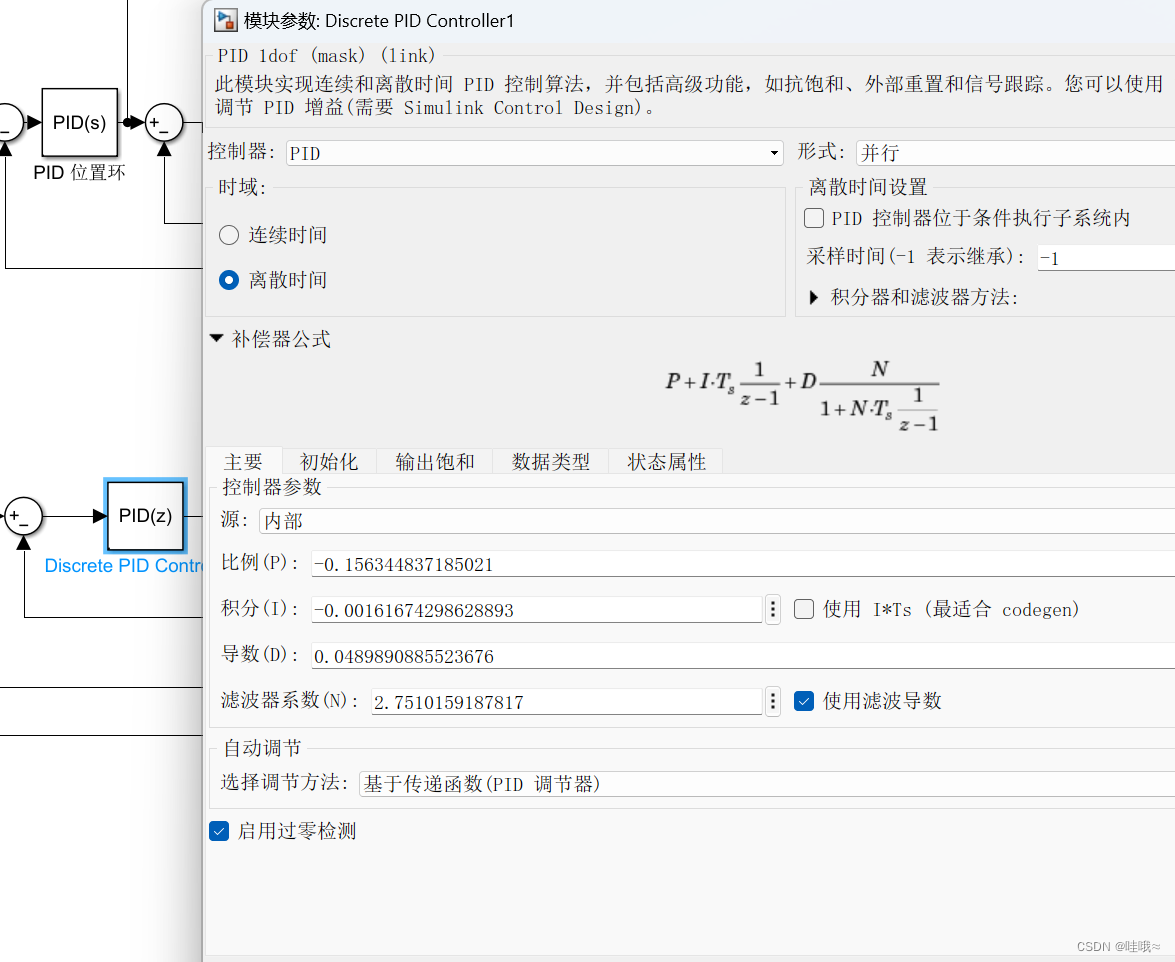Open the source (源) dropdown showing 内部
The width and height of the screenshot is (1175, 962).
coord(717,521)
